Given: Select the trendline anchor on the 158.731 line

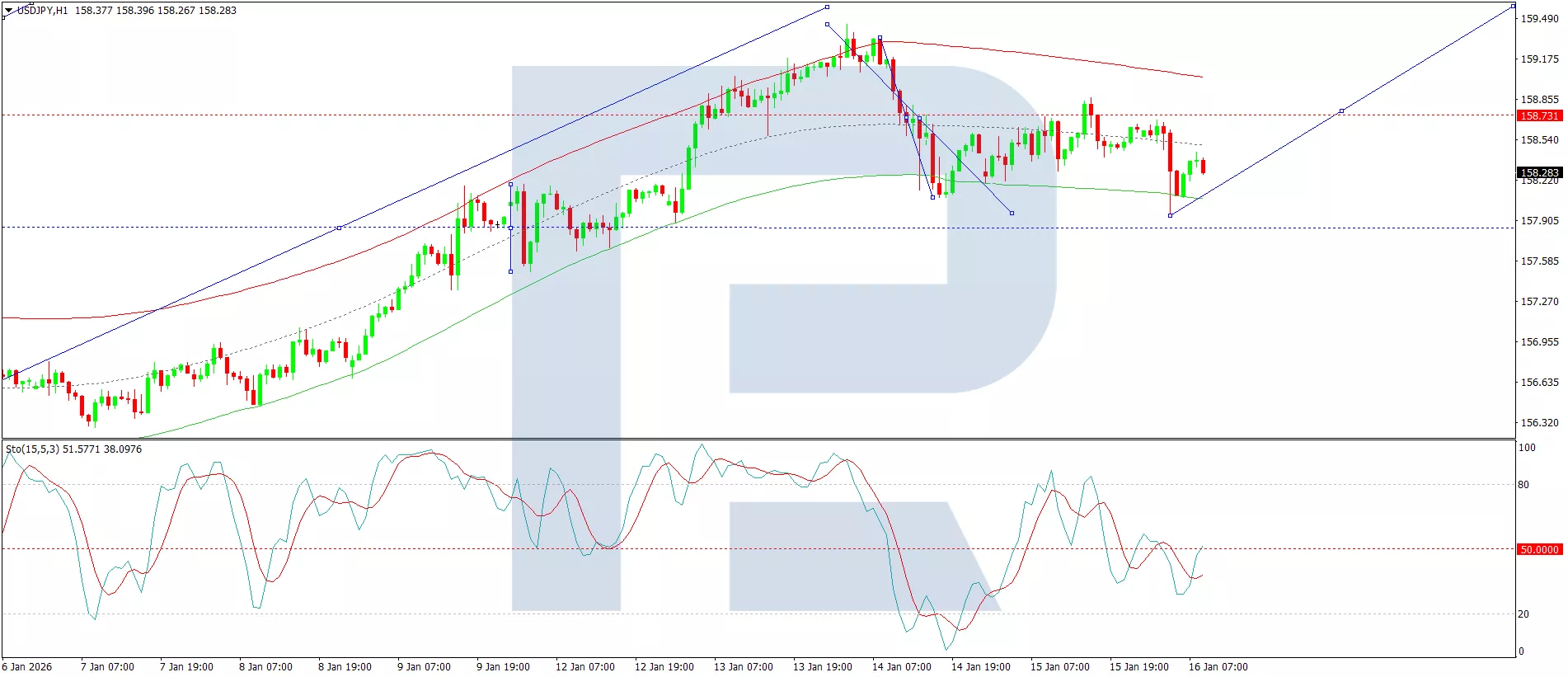Looking at the screenshot, I should (1341, 110).
